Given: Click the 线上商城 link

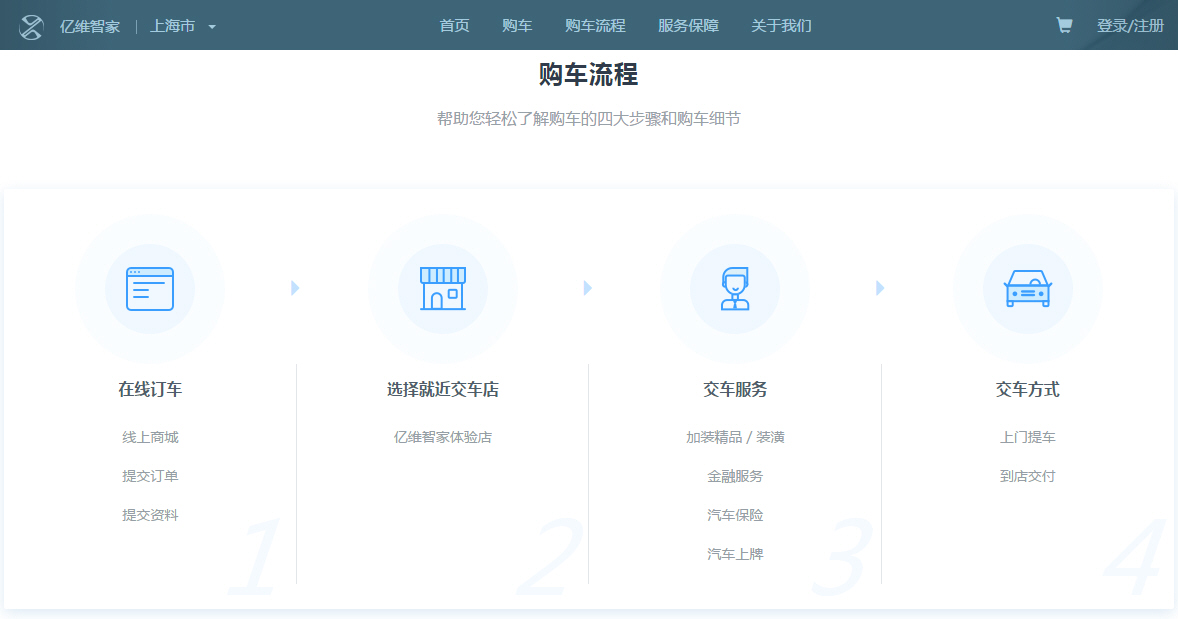Looking at the screenshot, I should click(150, 437).
